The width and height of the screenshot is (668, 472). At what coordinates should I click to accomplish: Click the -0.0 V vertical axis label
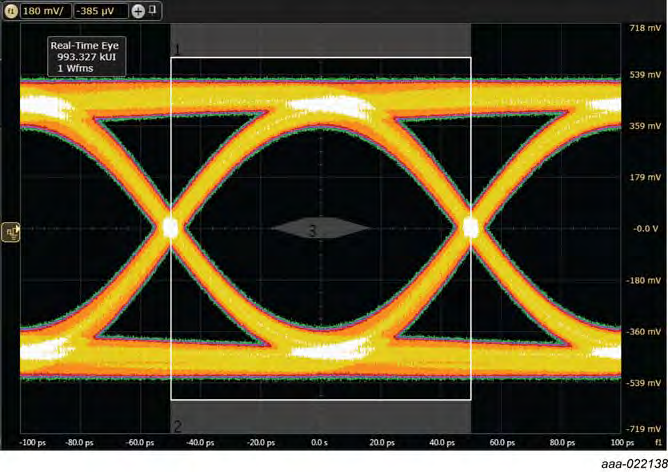[x=642, y=229]
